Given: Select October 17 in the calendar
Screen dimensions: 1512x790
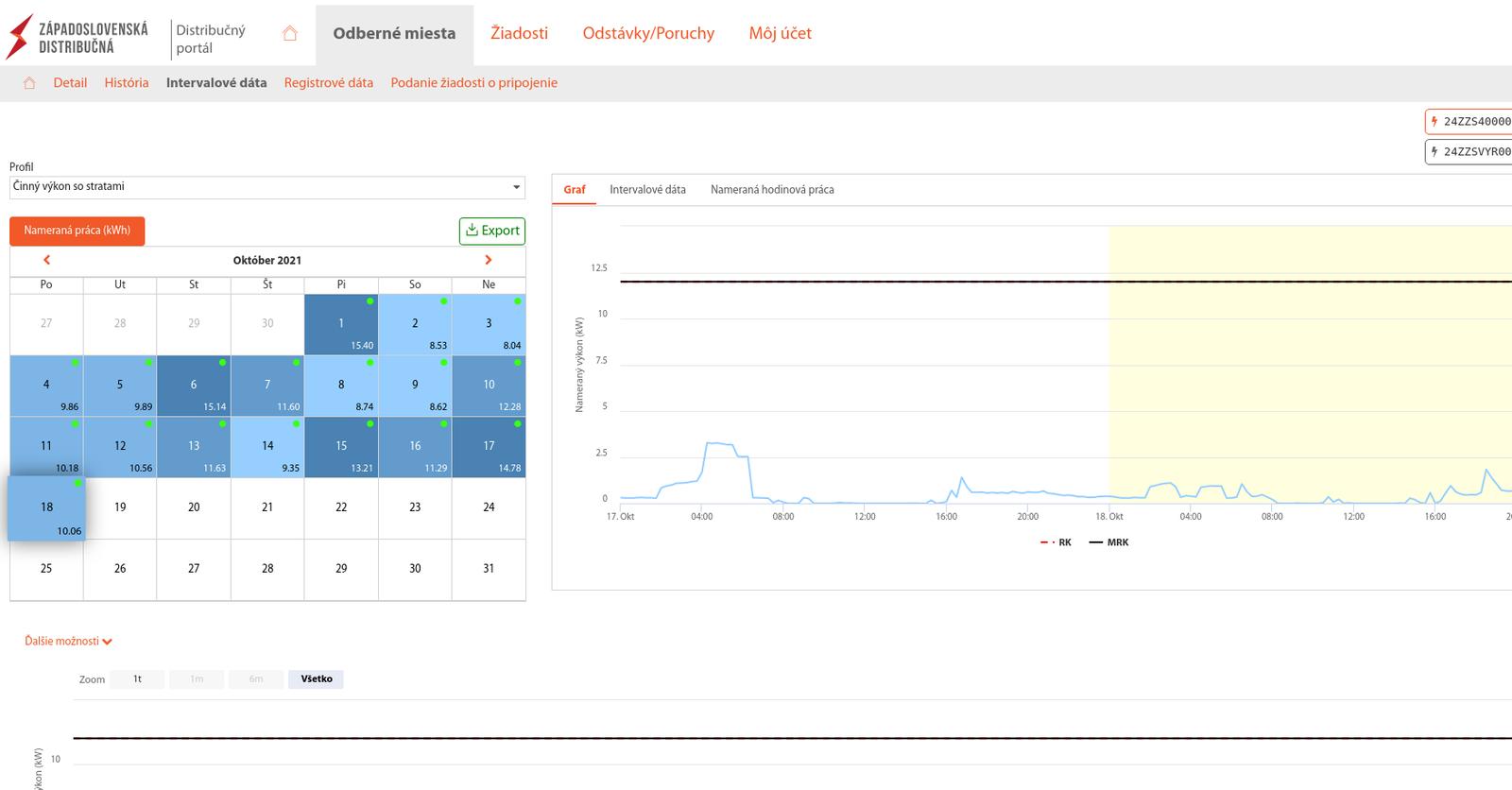Looking at the screenshot, I should point(489,447).
